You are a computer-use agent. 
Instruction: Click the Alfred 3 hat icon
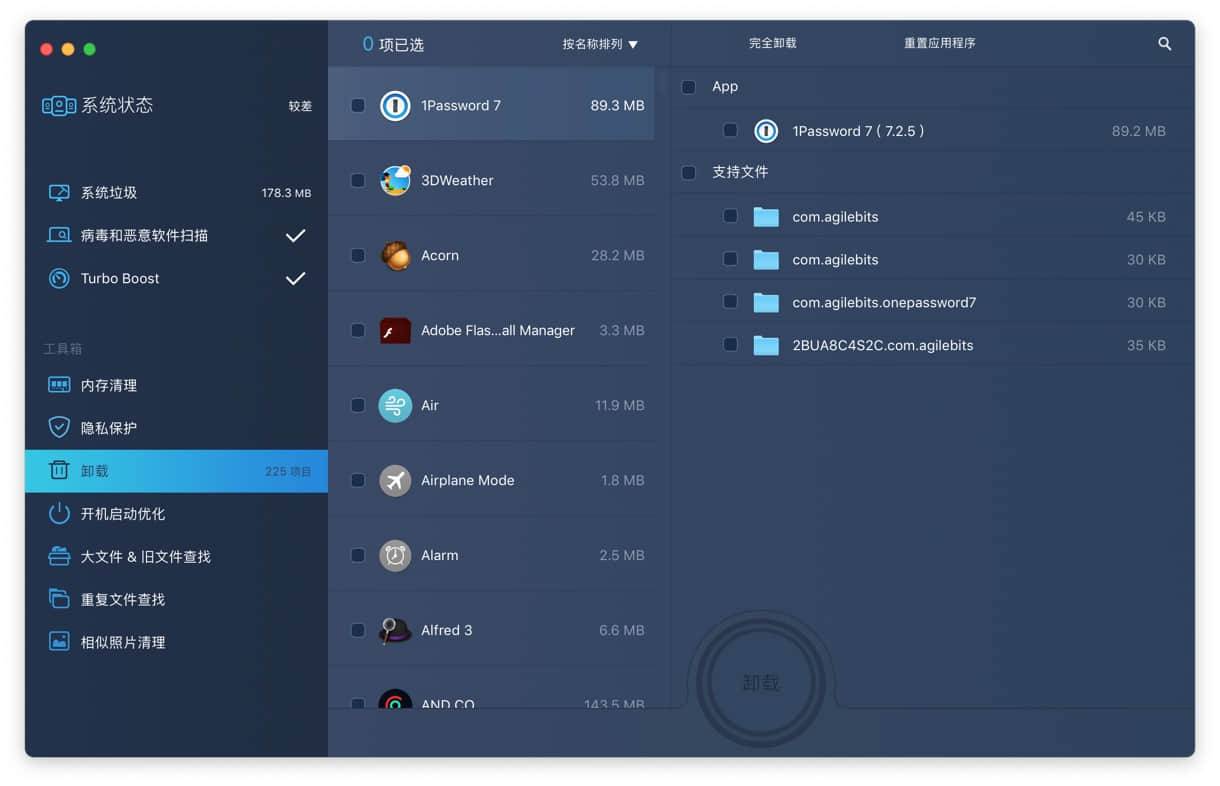[395, 631]
